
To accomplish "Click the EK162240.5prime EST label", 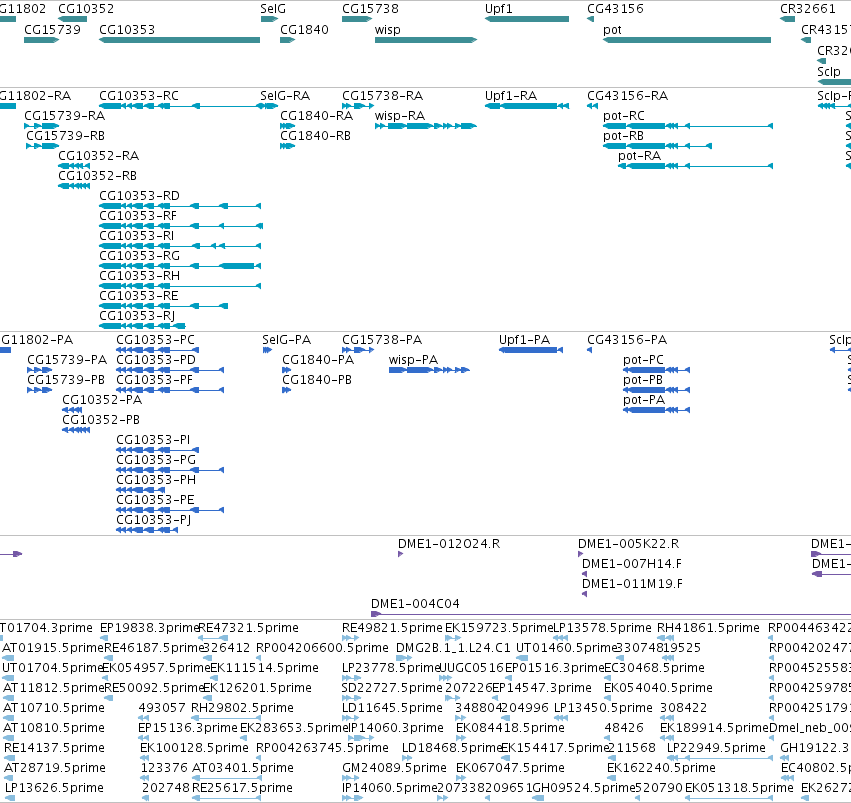I will [x=661, y=768].
